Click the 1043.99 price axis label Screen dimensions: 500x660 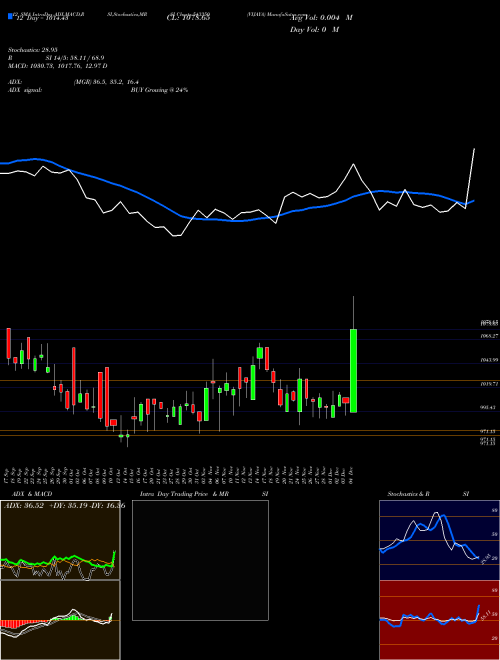pos(489,360)
